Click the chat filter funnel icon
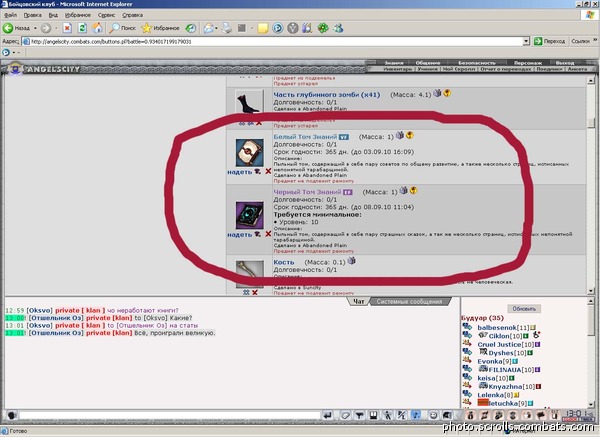 pyautogui.click(x=359, y=415)
